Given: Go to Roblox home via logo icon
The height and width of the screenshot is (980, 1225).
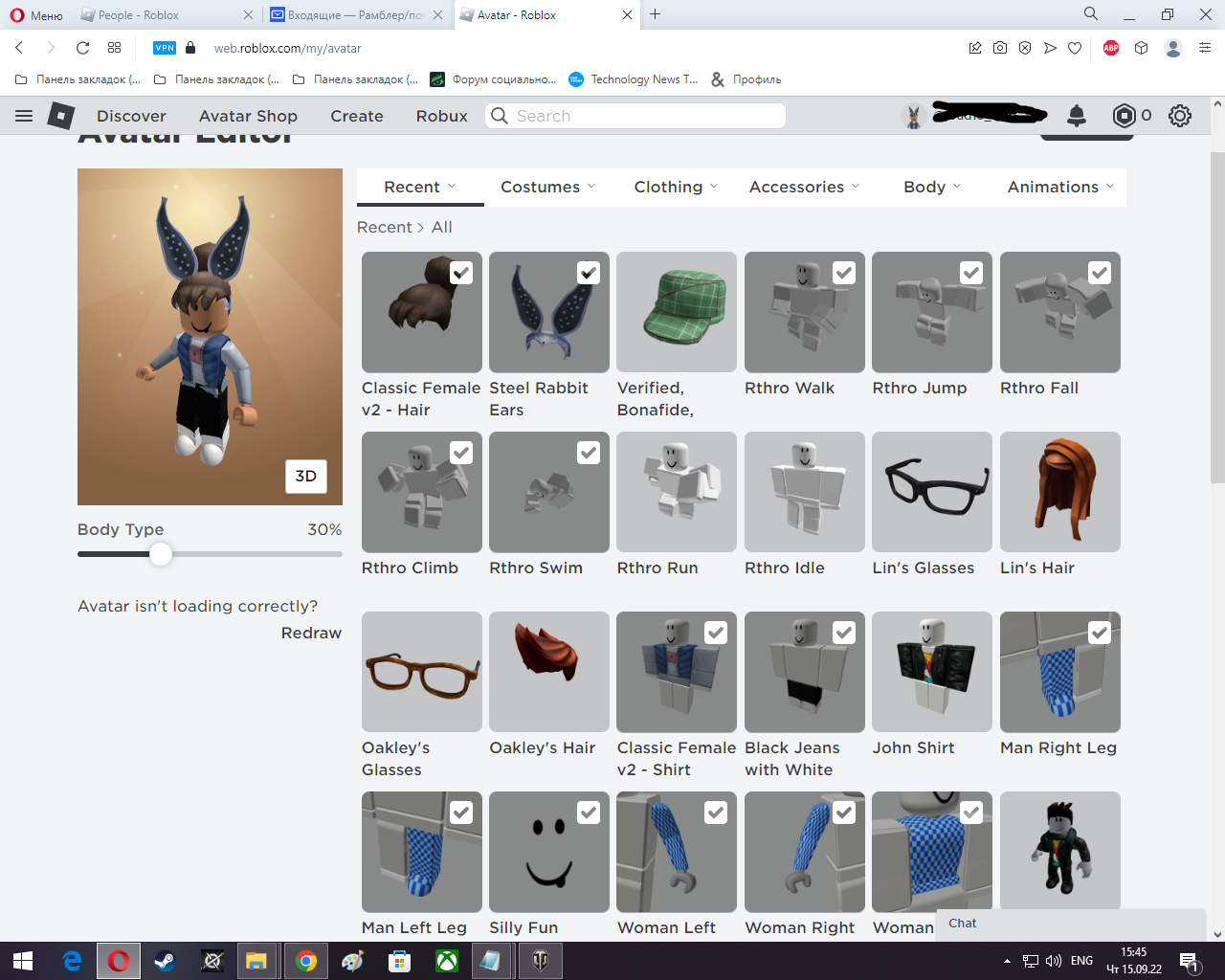Looking at the screenshot, I should point(61,116).
